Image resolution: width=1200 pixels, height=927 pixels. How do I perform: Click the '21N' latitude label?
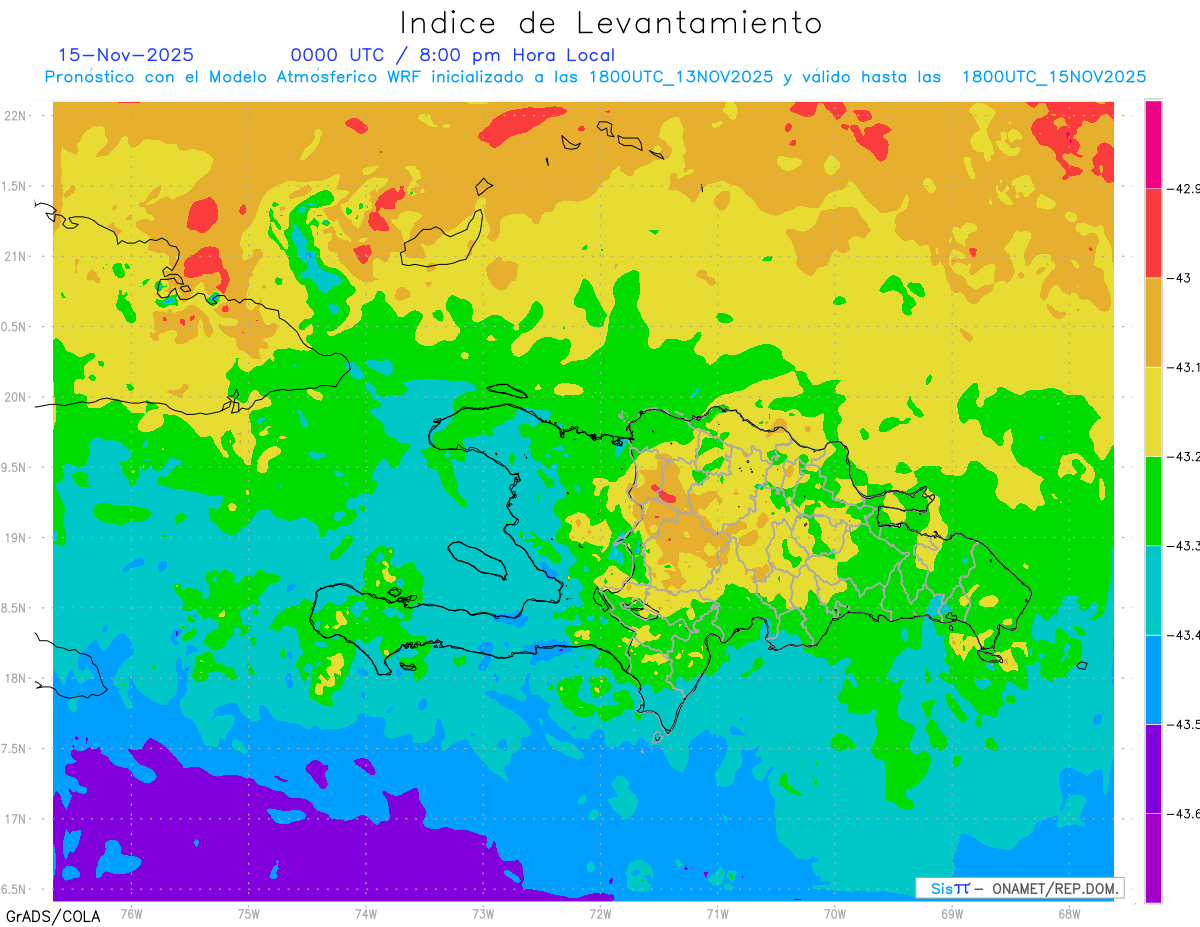tap(16, 256)
